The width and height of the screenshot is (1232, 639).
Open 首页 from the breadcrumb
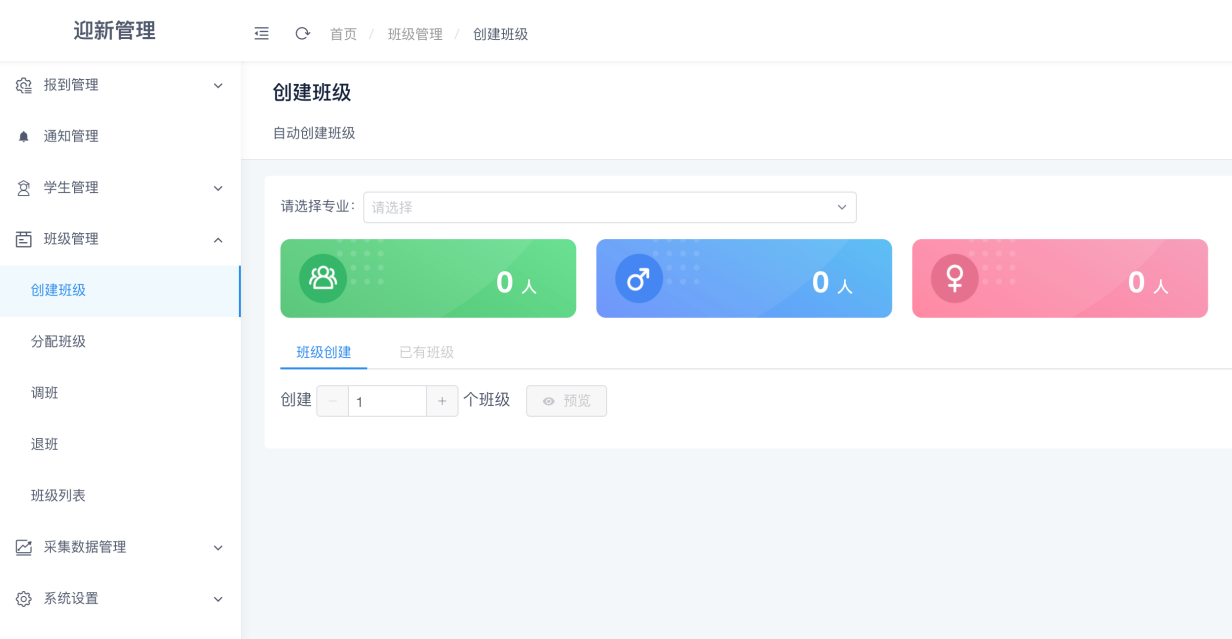coord(343,33)
